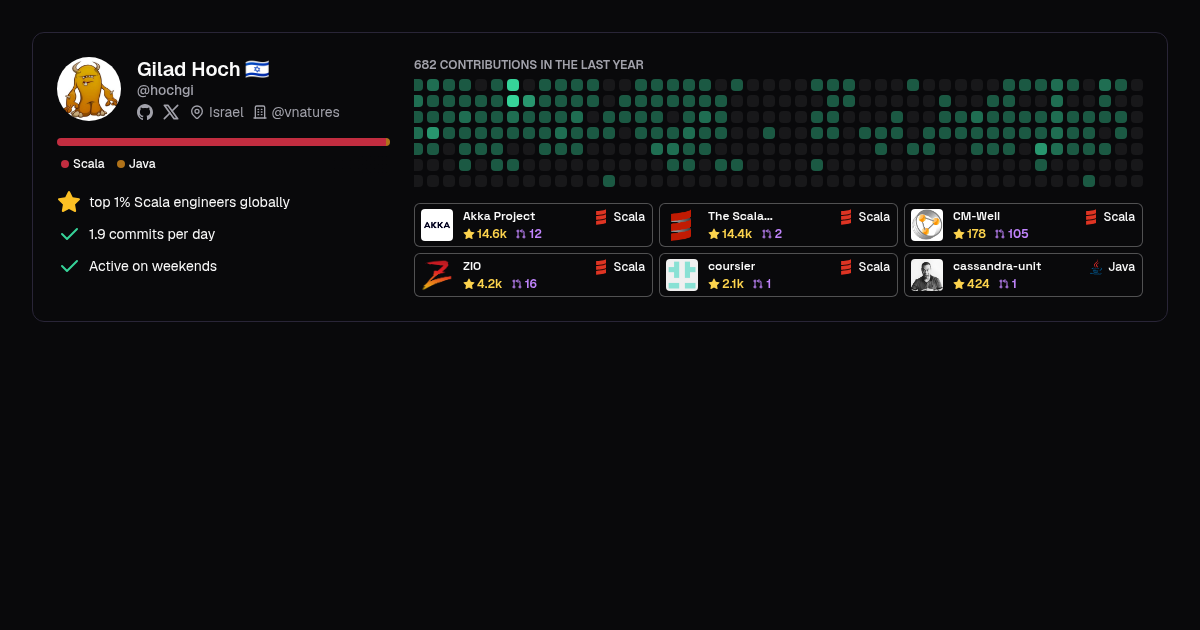
Task: Click the "Israel" location text
Action: tap(226, 112)
